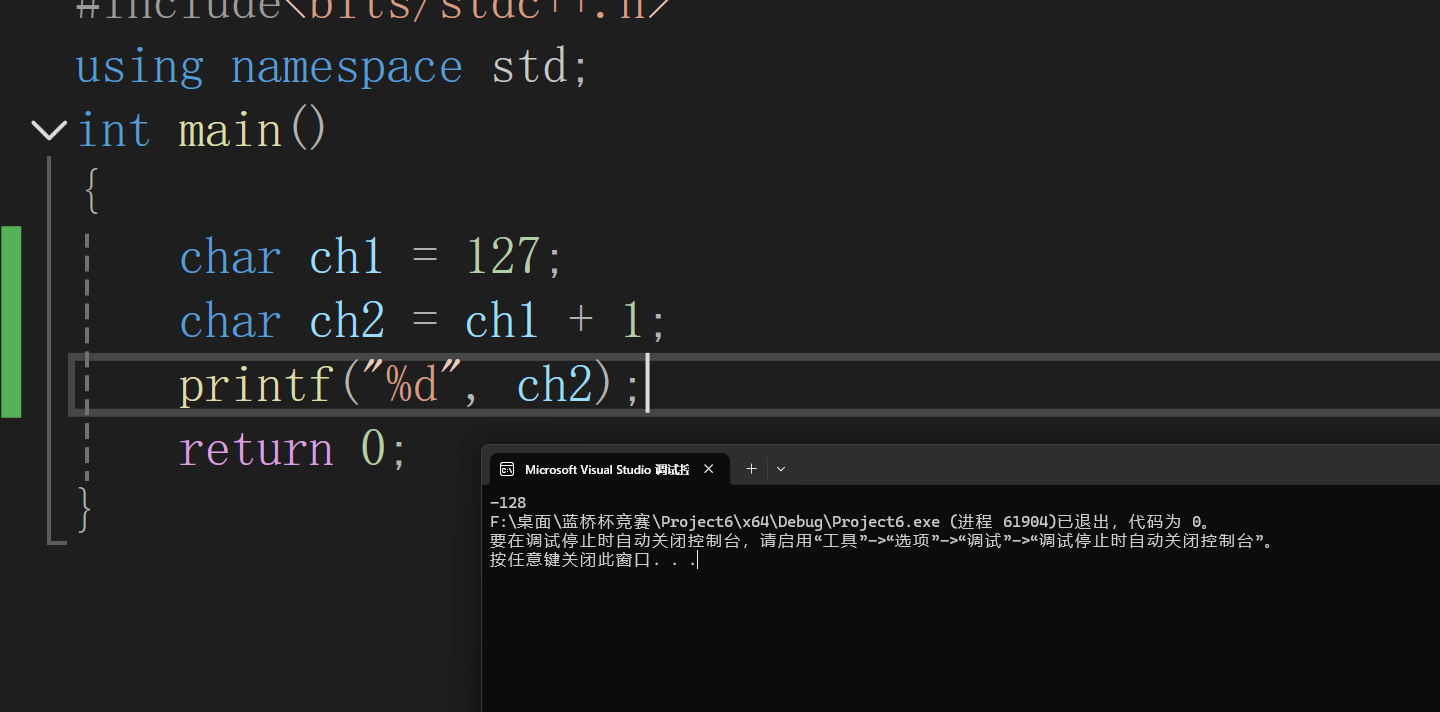This screenshot has height=712, width=1440.
Task: Click the namespace keyword
Action: (x=347, y=69)
